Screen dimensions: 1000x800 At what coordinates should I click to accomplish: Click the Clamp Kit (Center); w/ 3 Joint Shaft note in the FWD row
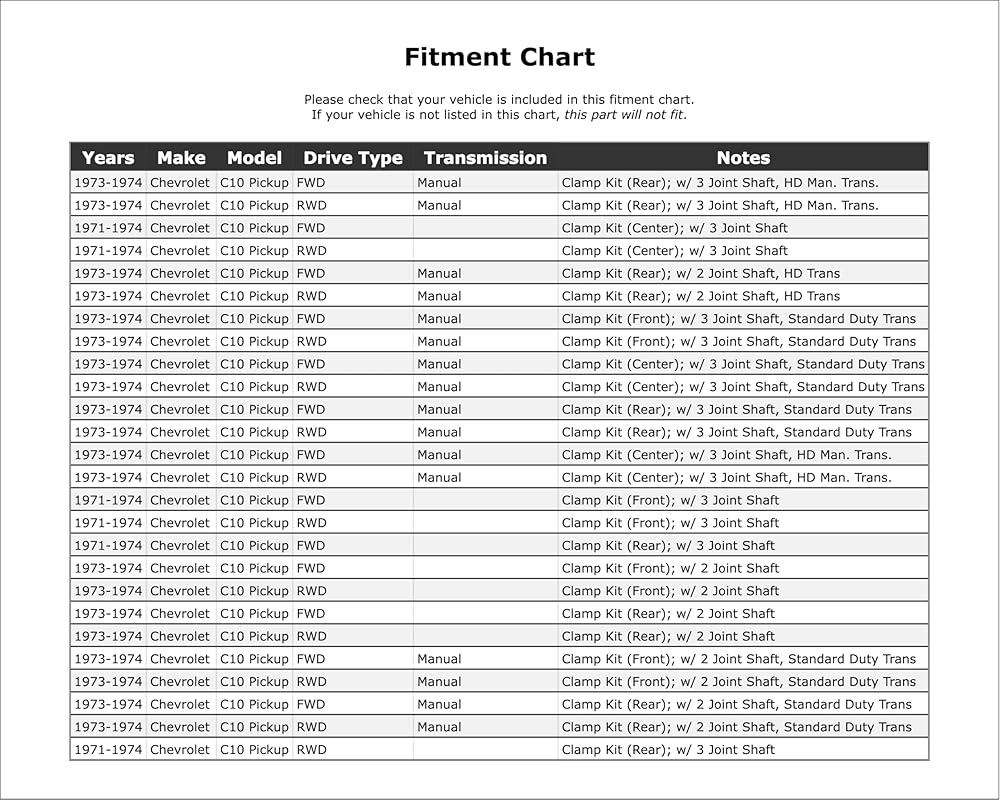[674, 228]
